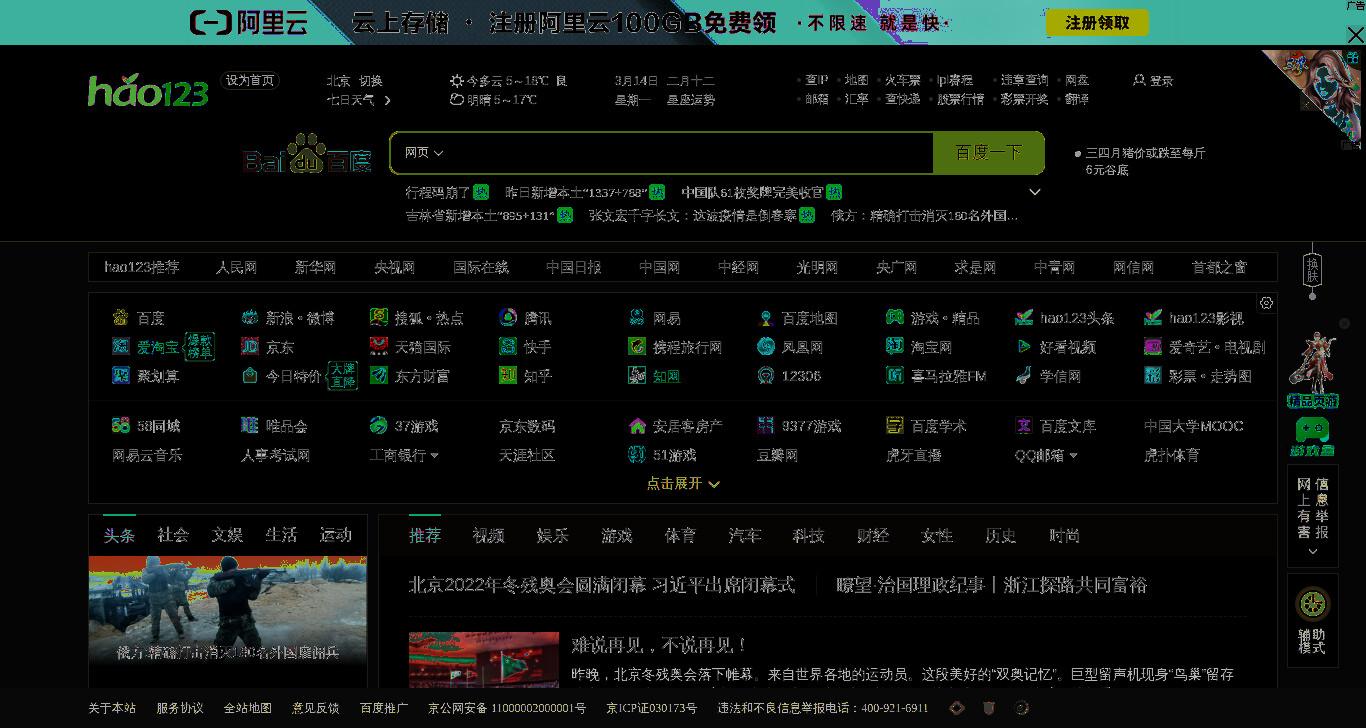
Task: Click the 喜马拉雅FM icon
Action: tap(895, 376)
